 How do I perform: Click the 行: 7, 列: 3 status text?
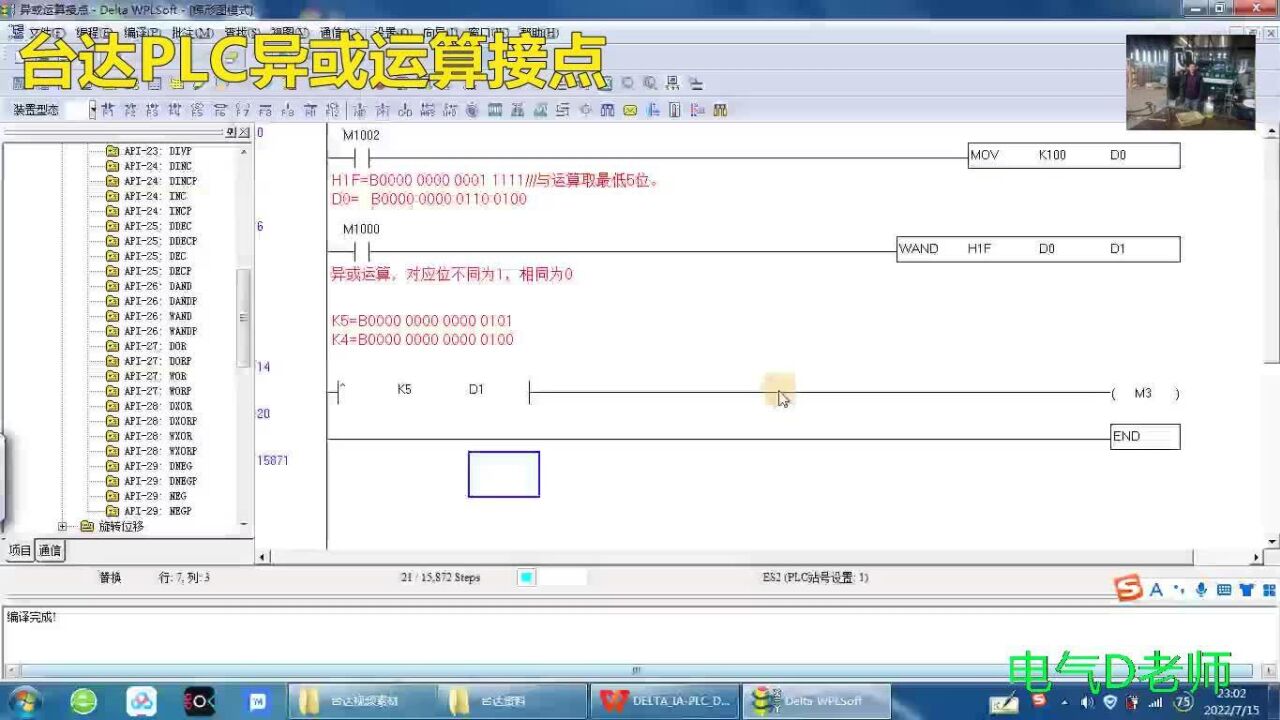[x=184, y=578]
